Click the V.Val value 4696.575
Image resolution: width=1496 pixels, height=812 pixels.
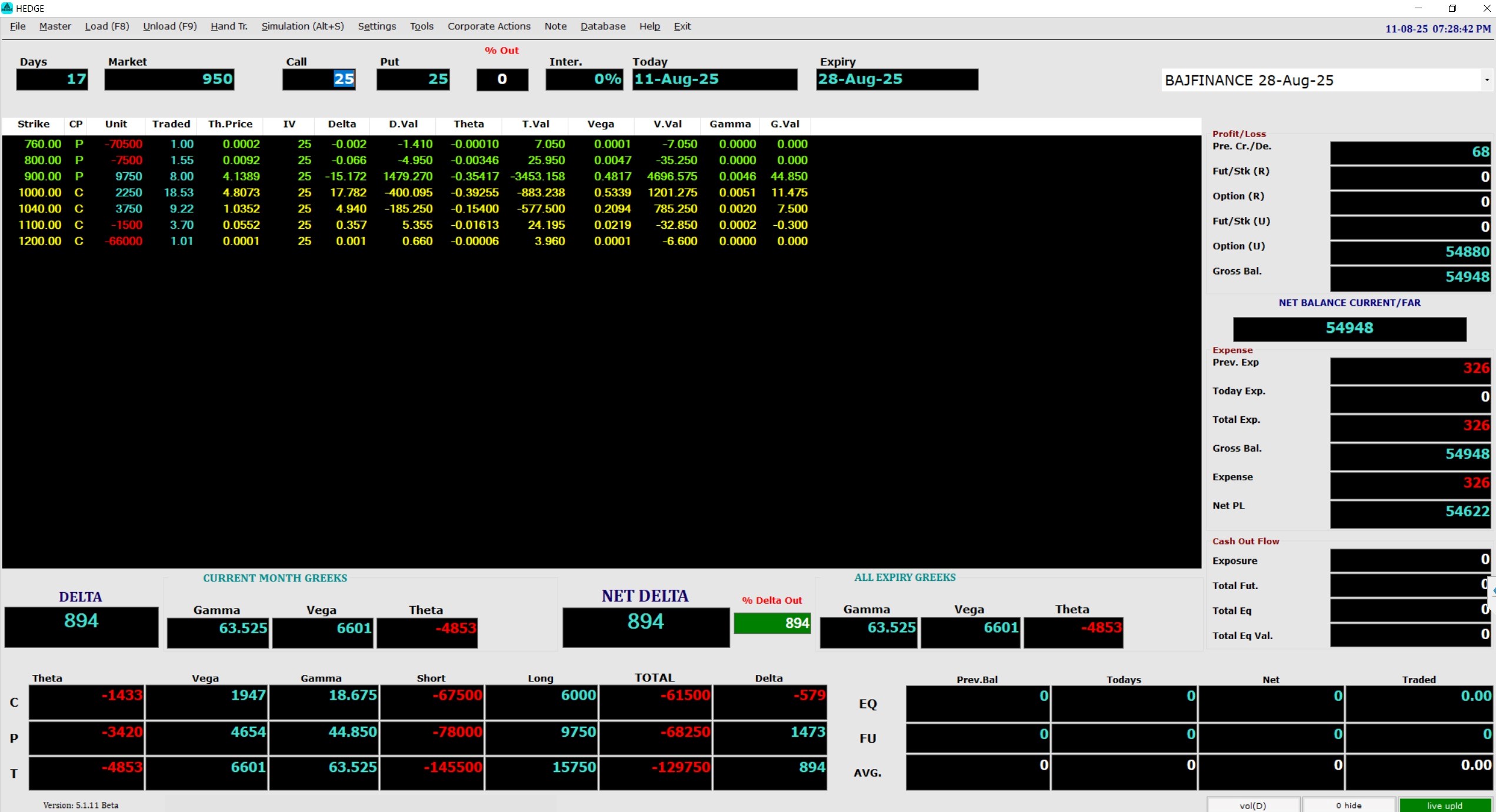672,176
